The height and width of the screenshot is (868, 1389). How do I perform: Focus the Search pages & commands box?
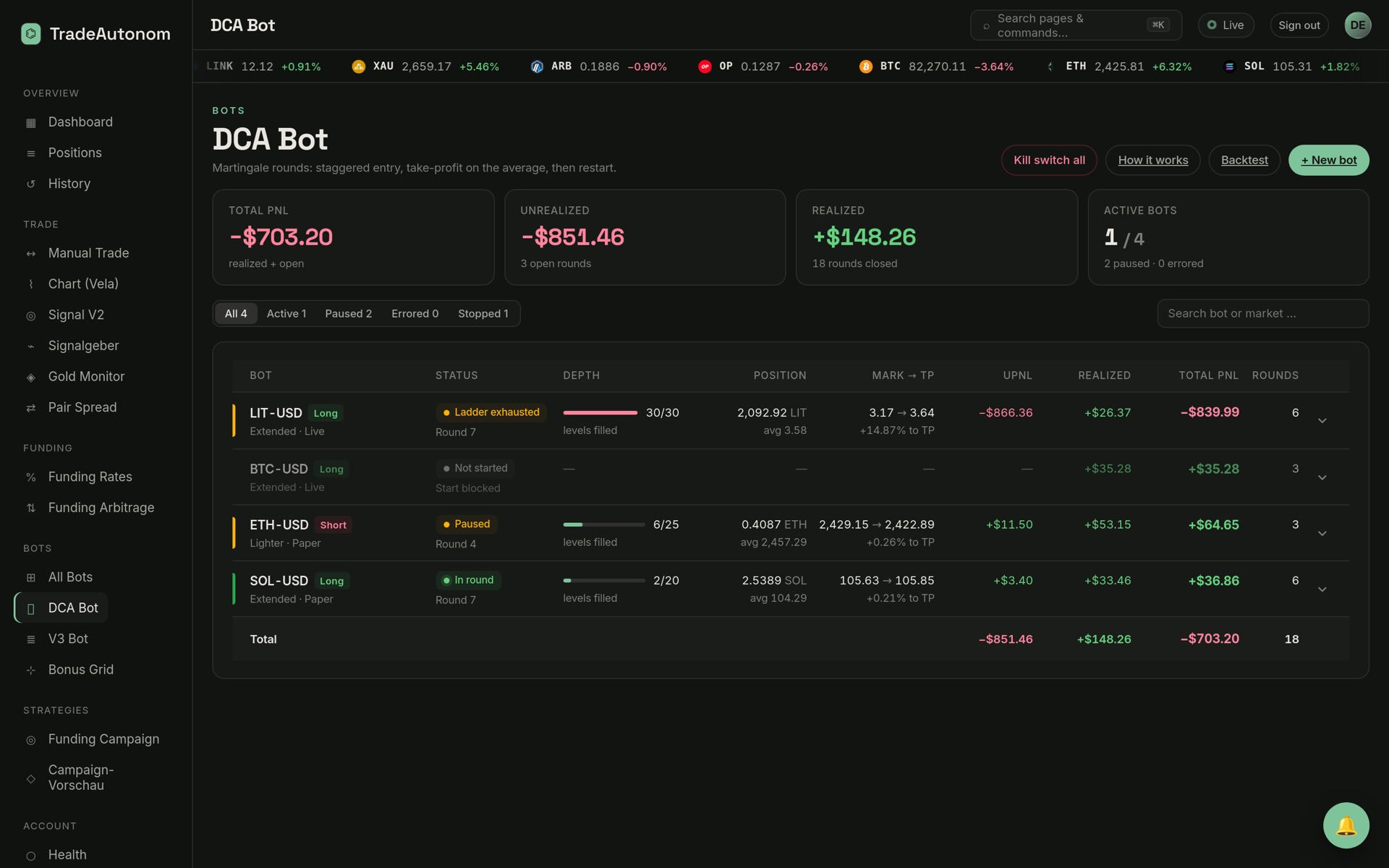(1076, 25)
